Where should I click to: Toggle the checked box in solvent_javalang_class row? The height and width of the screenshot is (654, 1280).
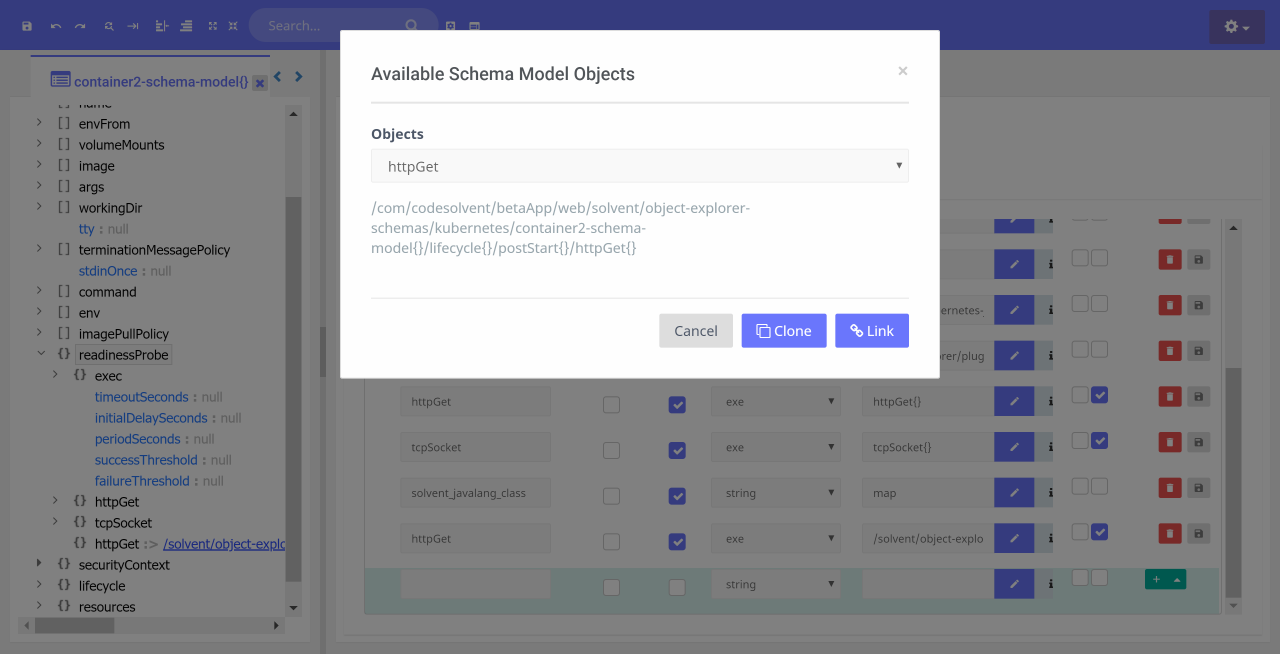pyautogui.click(x=677, y=496)
